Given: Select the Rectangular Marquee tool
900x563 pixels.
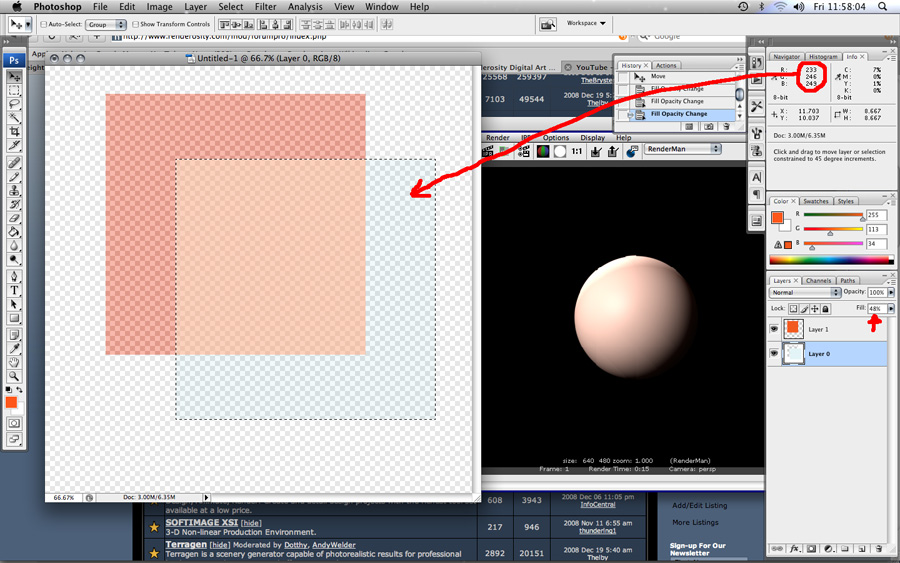Looking at the screenshot, I should [x=15, y=90].
